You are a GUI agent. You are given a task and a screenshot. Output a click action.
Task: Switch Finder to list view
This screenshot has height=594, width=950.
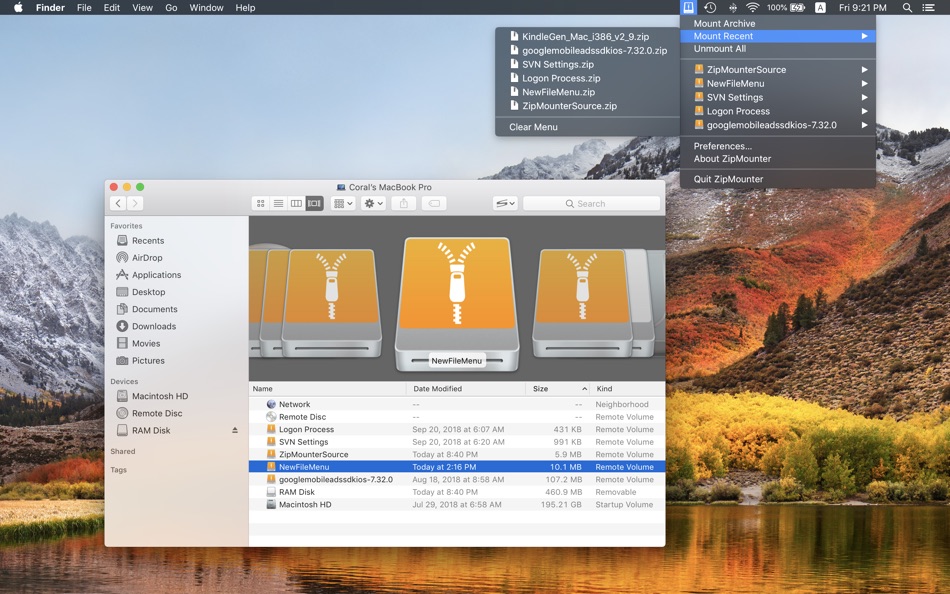(279, 203)
